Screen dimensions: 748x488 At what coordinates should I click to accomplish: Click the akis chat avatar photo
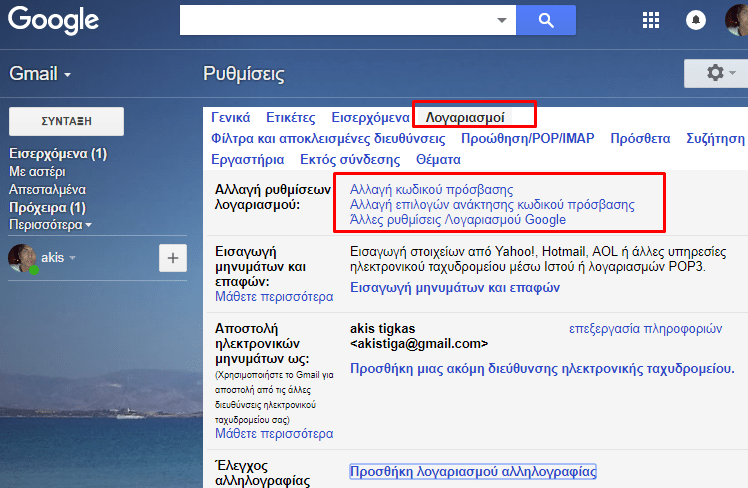pyautogui.click(x=22, y=258)
